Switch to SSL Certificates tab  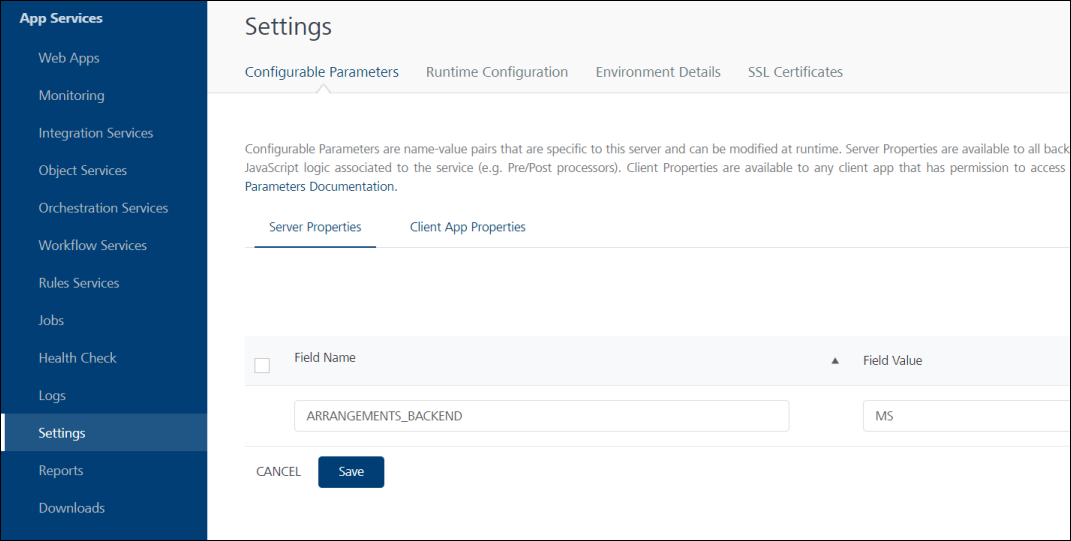795,72
